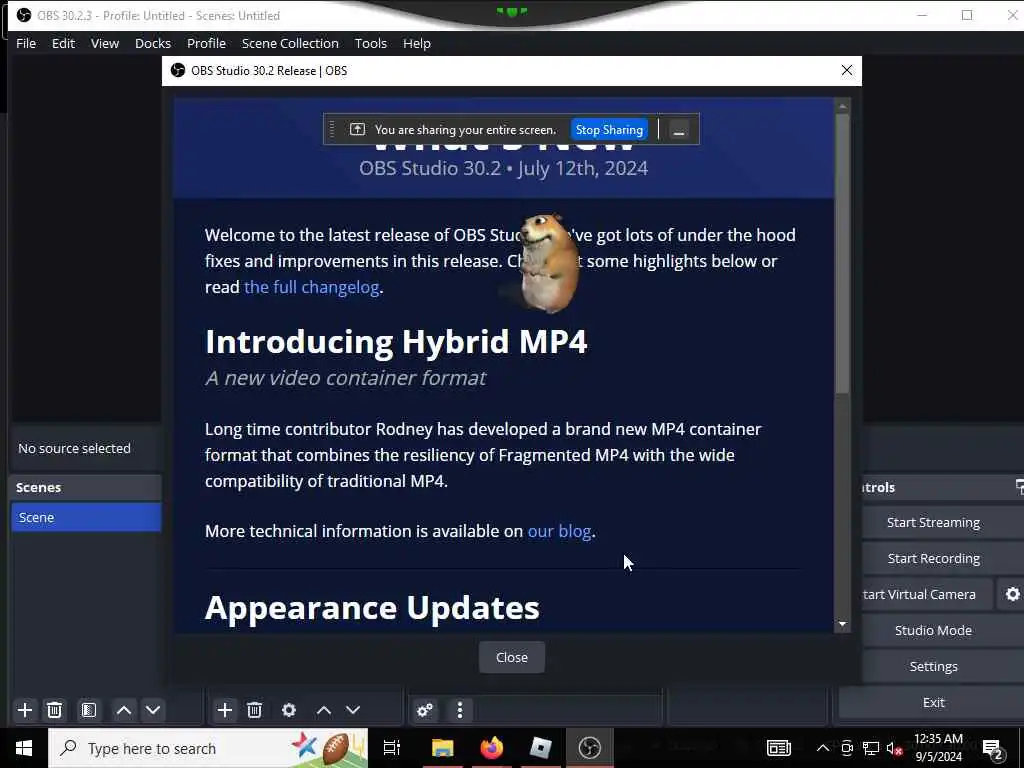Open advanced audio properties gears icon
This screenshot has height=768, width=1024.
click(424, 710)
